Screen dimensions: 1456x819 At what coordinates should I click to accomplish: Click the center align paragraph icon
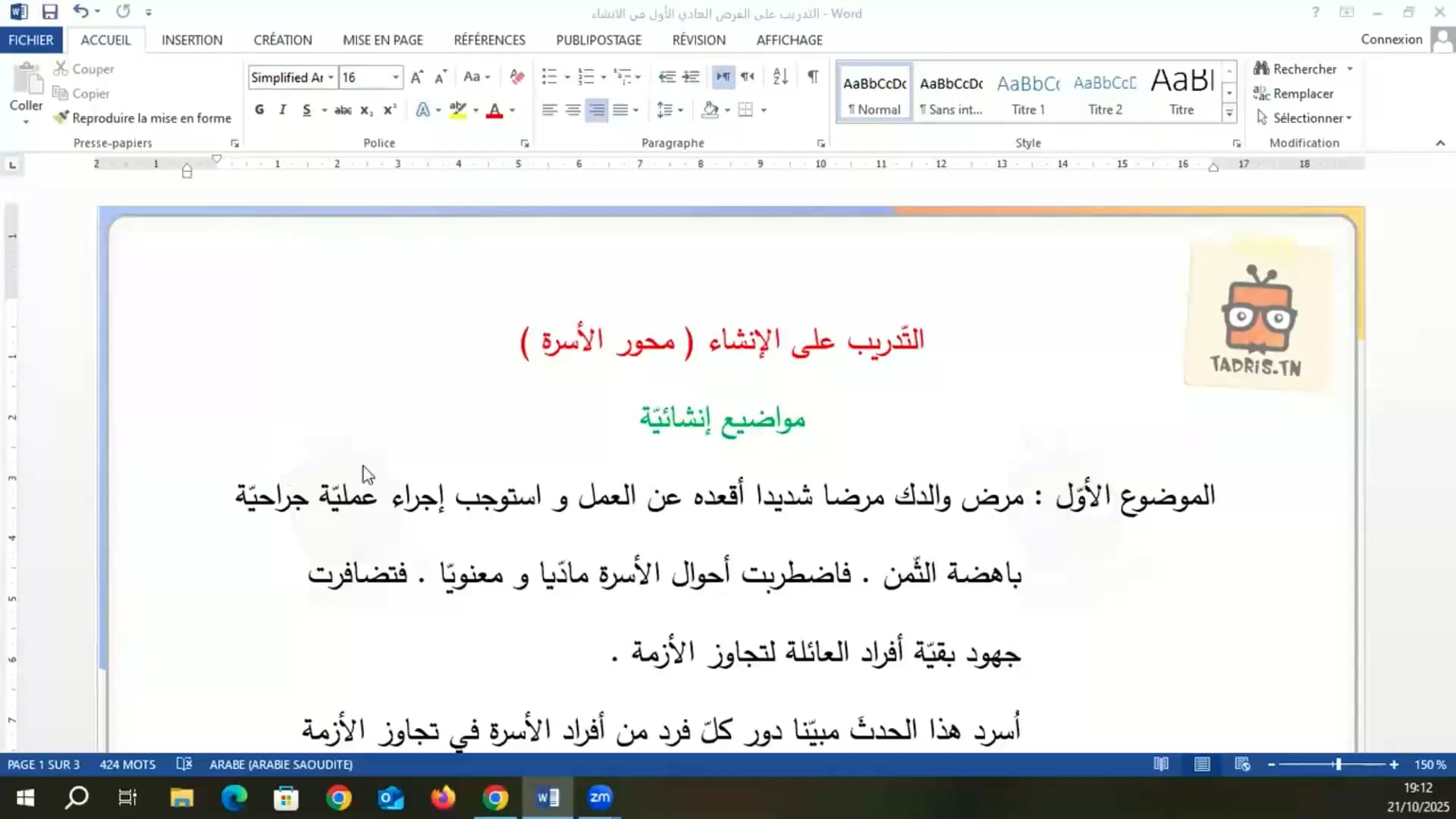pos(573,110)
